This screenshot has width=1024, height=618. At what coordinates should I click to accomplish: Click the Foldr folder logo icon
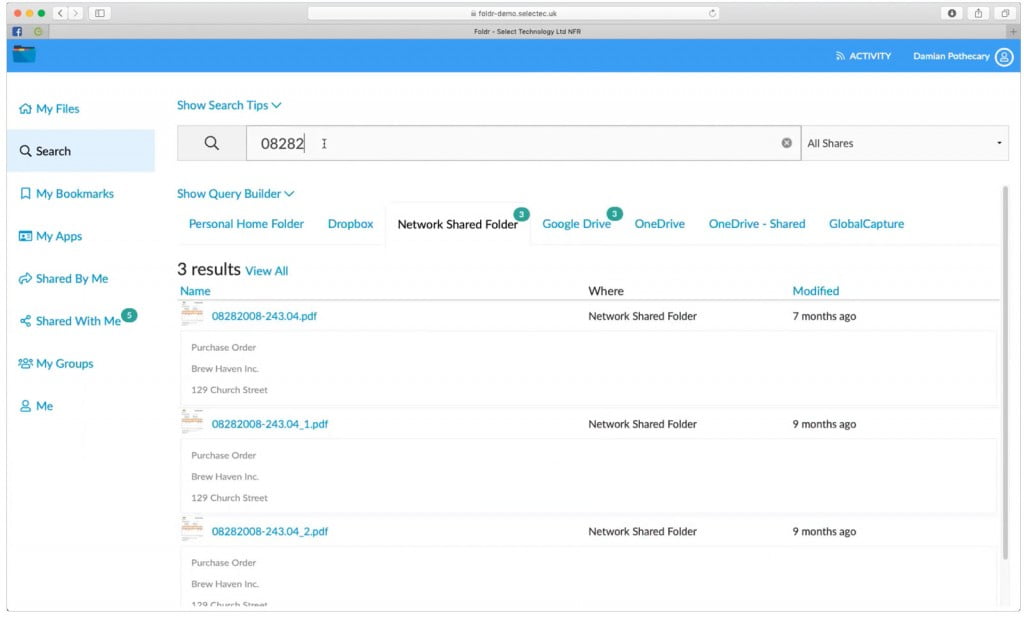(x=24, y=54)
